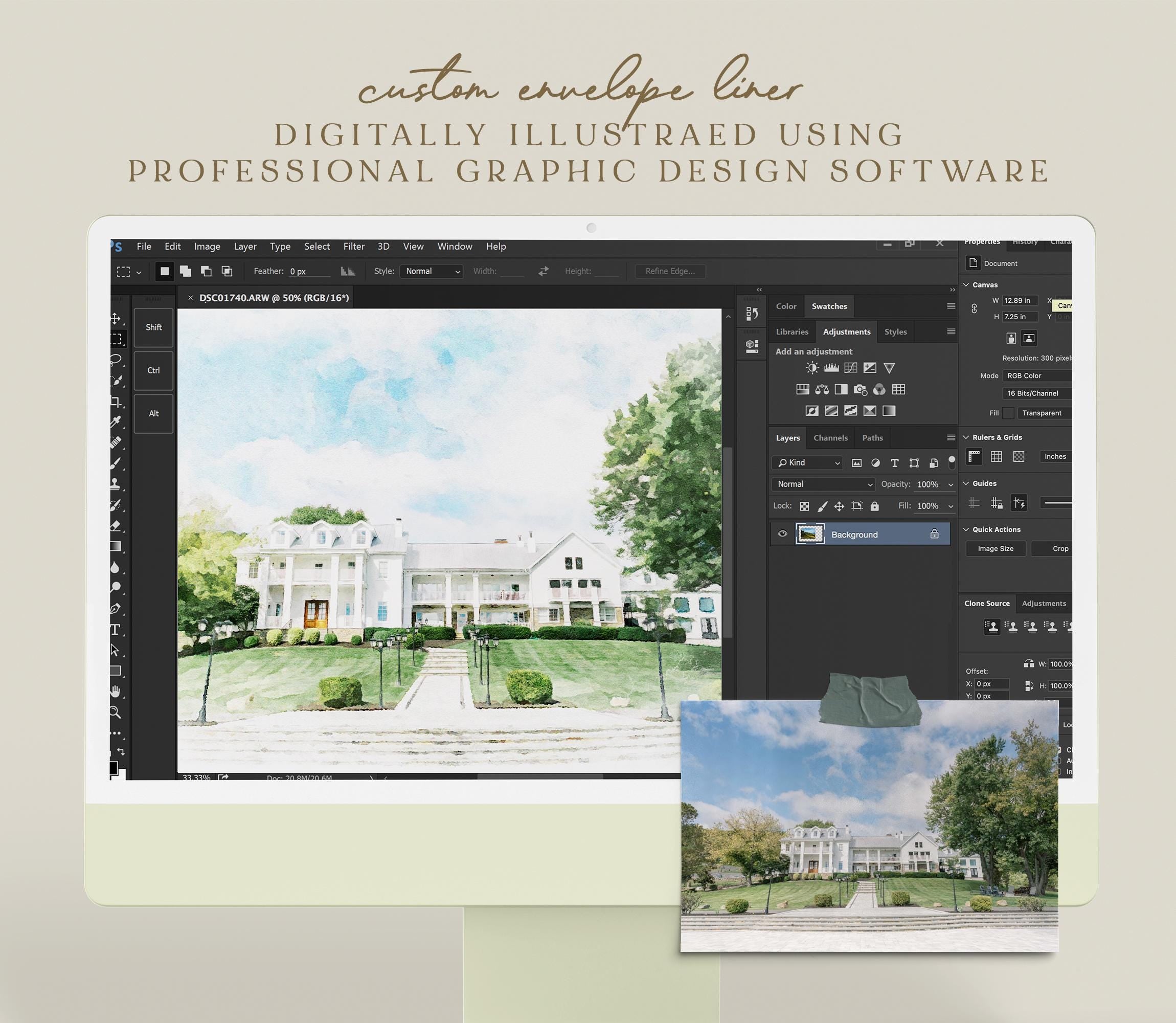Add a Photo Filter adjustment
Screen dimensions: 1176x1023
(x=861, y=389)
